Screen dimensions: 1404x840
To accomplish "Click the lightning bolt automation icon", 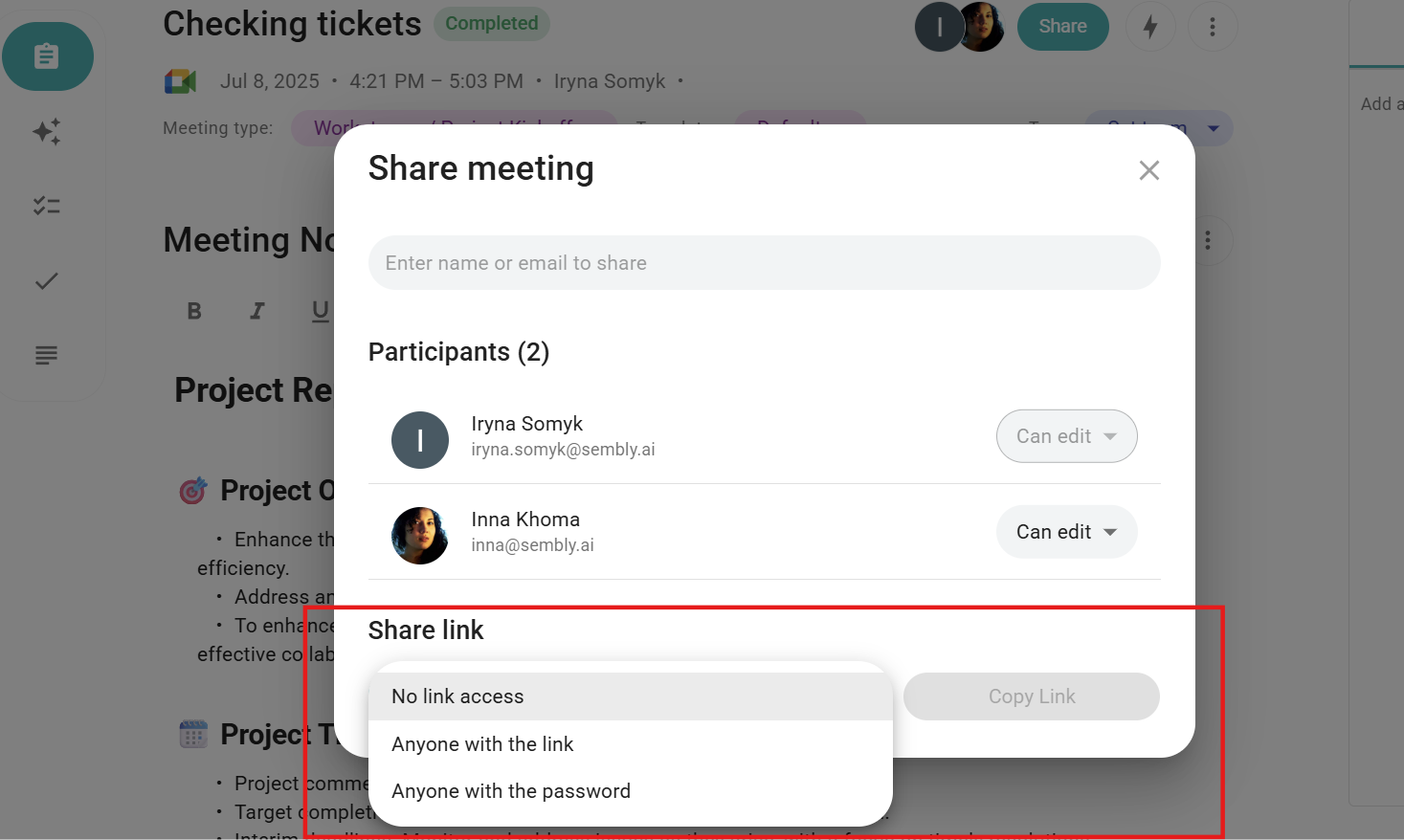I will [1150, 27].
